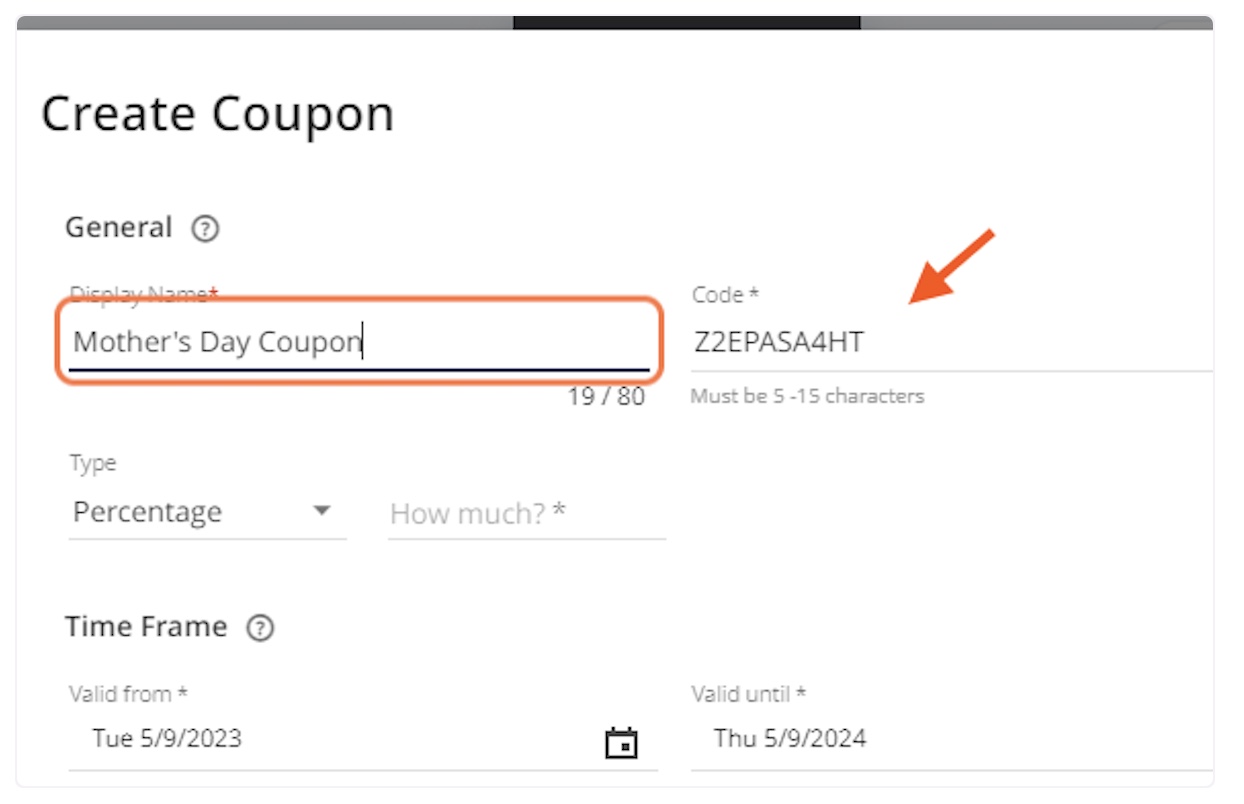Click into the Display Name text field
The image size is (1244, 804).
pyautogui.click(x=359, y=342)
